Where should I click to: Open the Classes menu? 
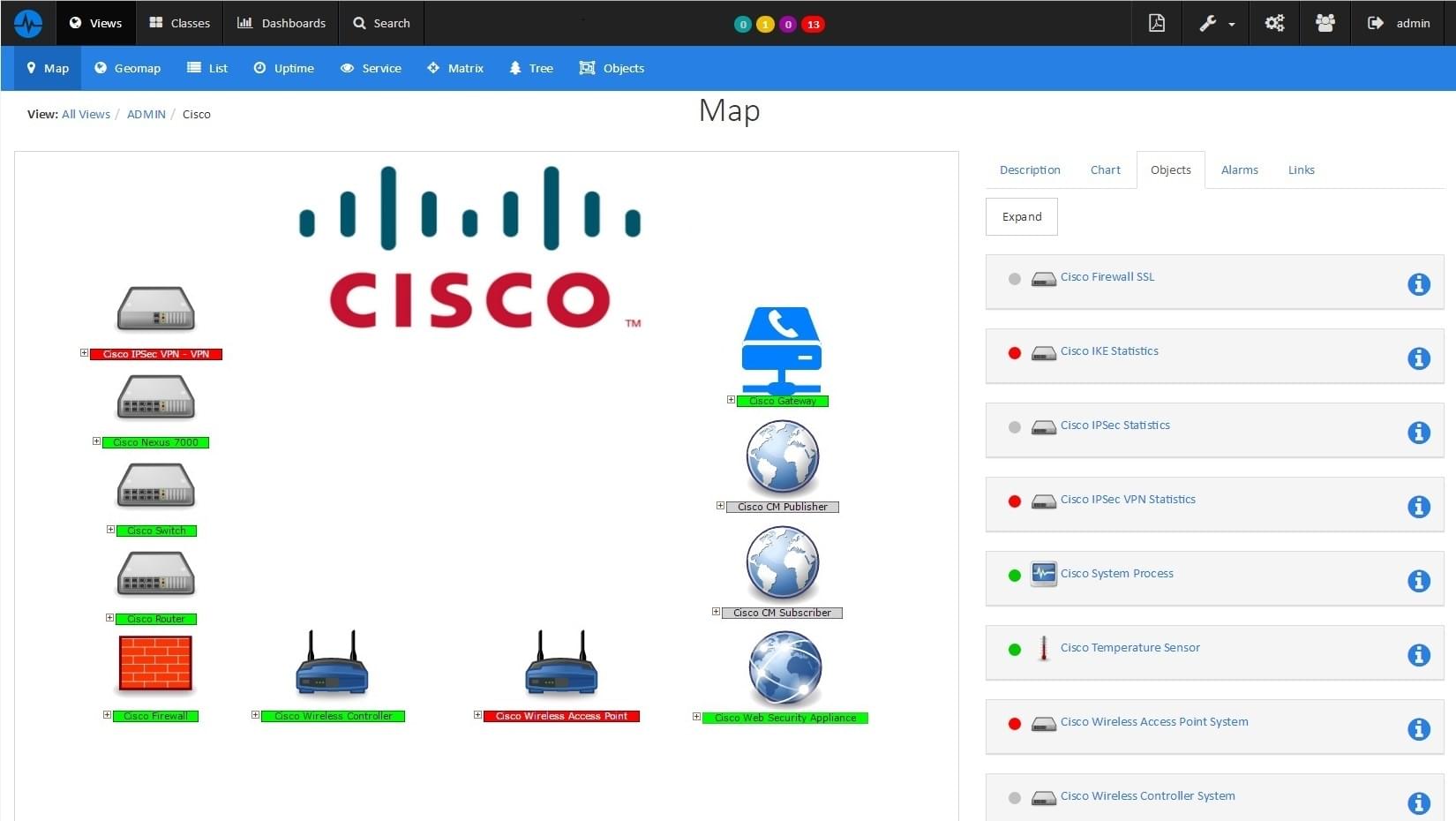click(x=179, y=23)
